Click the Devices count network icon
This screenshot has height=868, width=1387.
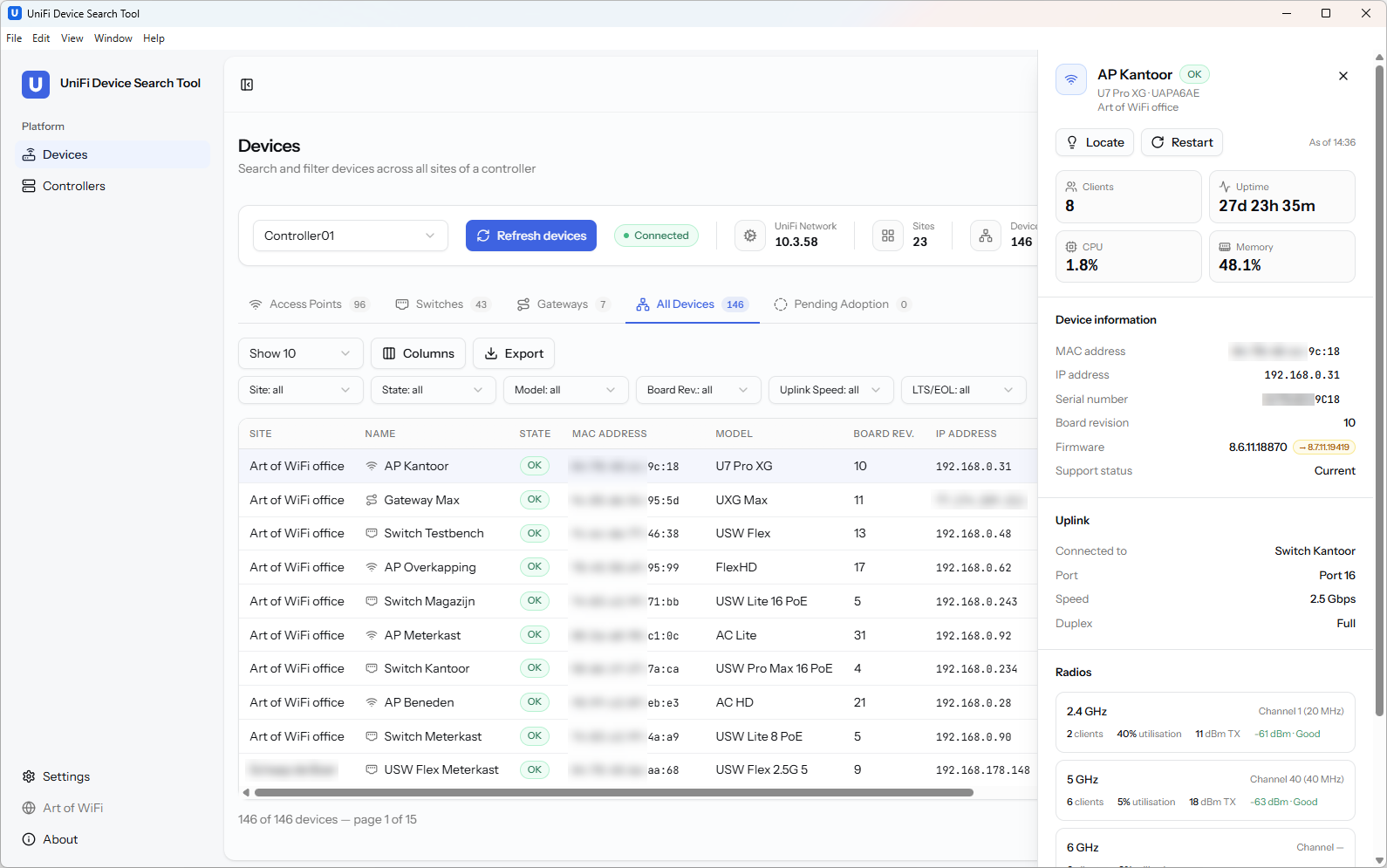986,236
